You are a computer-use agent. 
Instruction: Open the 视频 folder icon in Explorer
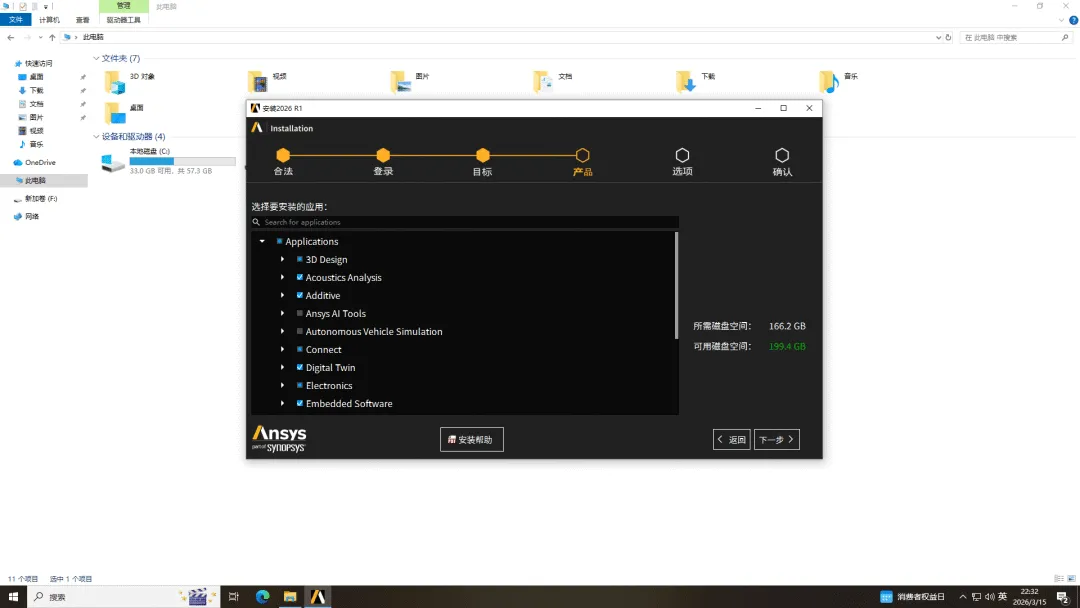point(258,83)
